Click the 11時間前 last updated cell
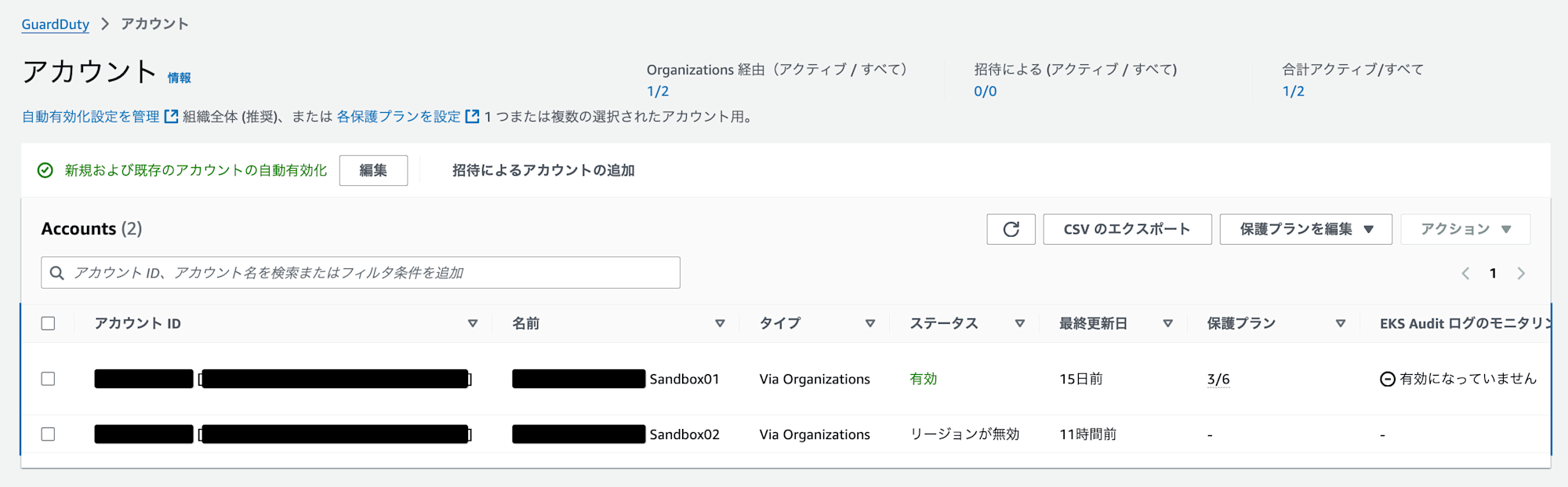 (x=1088, y=434)
